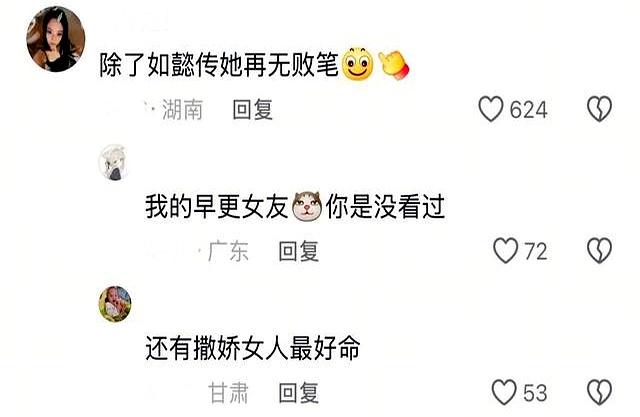Open avatar of the 广东 commenter

(114, 162)
